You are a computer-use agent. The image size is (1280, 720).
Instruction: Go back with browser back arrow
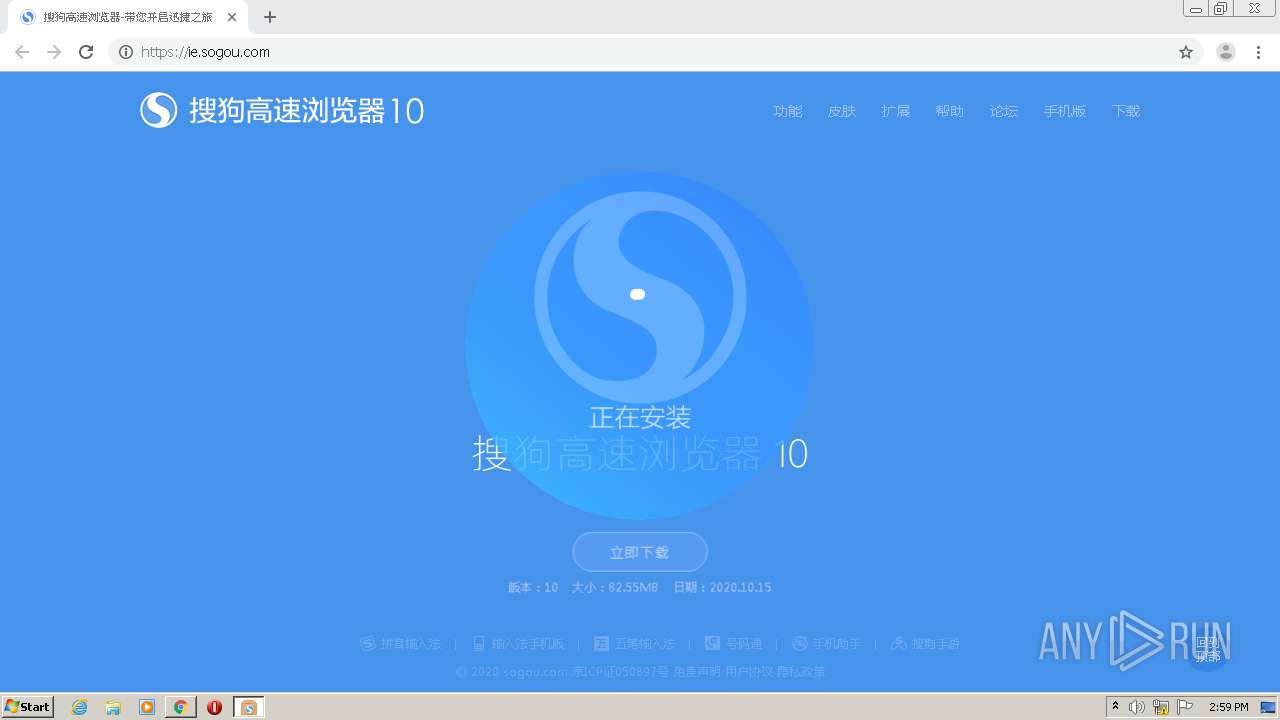(x=22, y=52)
